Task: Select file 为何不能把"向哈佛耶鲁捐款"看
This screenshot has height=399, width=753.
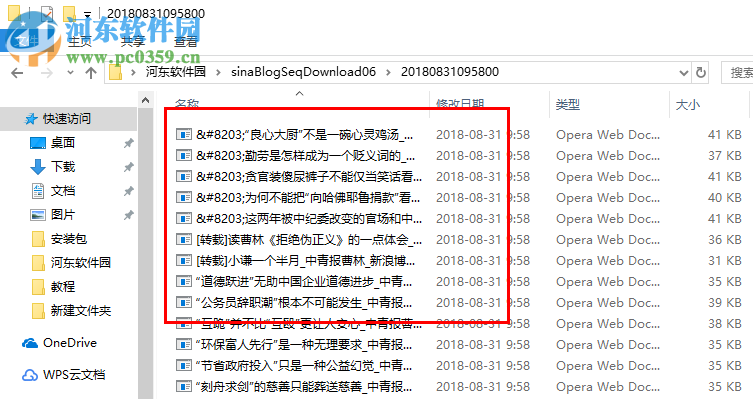Action: [x=308, y=197]
